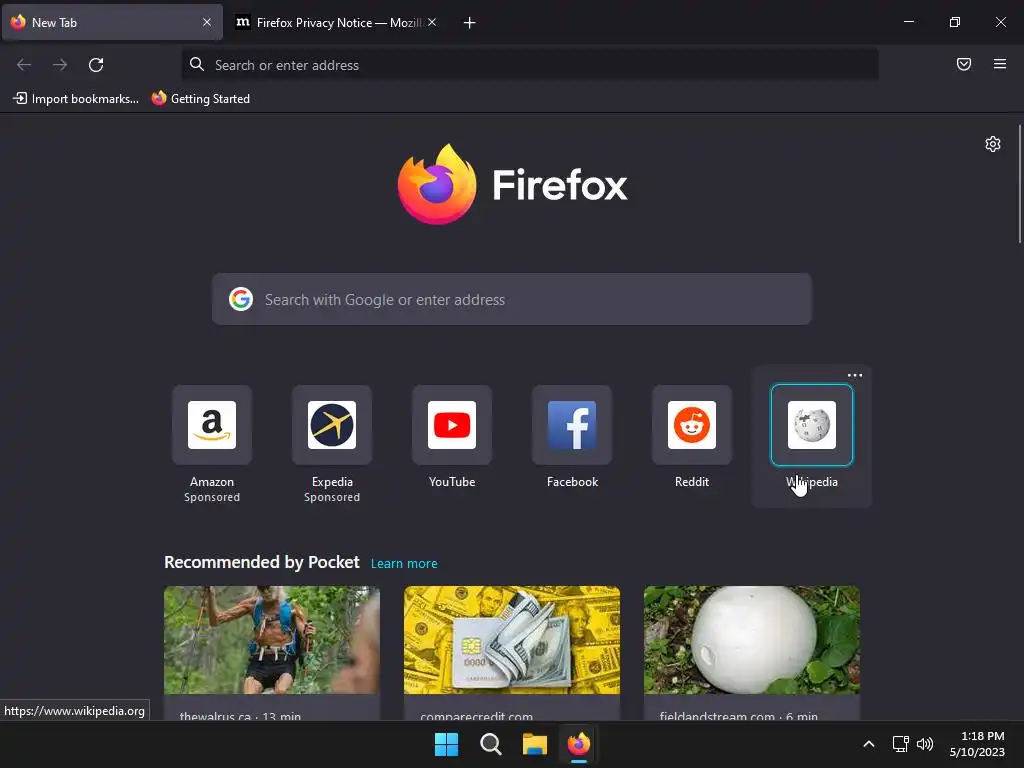Image resolution: width=1024 pixels, height=768 pixels.
Task: Click Import bookmarks in bookmarks toolbar
Action: (76, 99)
